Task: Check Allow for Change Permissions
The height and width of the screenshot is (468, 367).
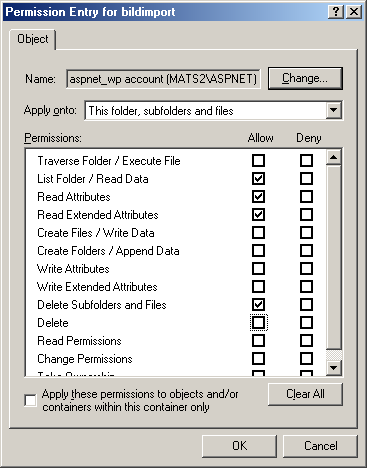Action: (x=258, y=358)
